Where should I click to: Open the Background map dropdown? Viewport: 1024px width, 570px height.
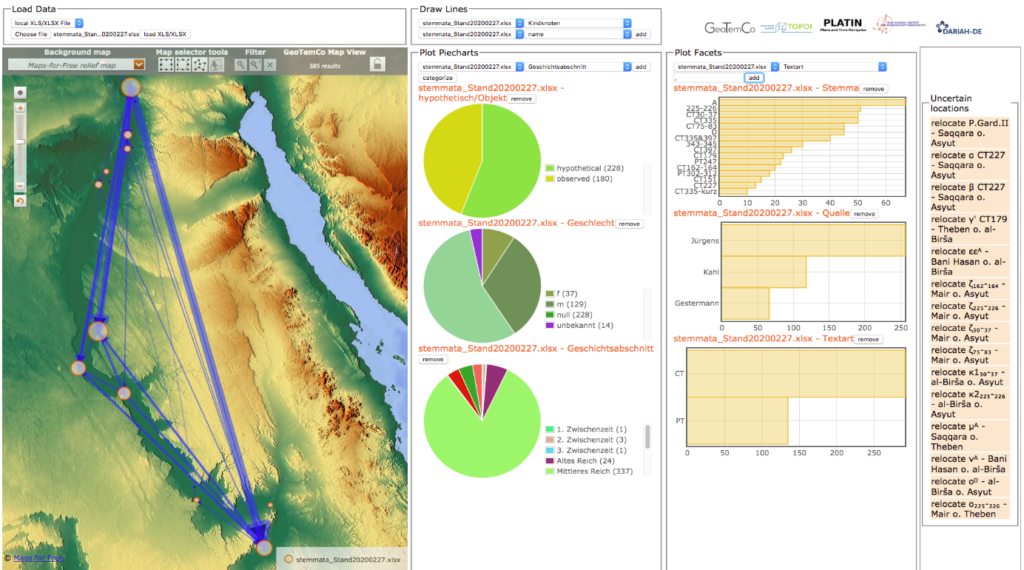tap(76, 65)
